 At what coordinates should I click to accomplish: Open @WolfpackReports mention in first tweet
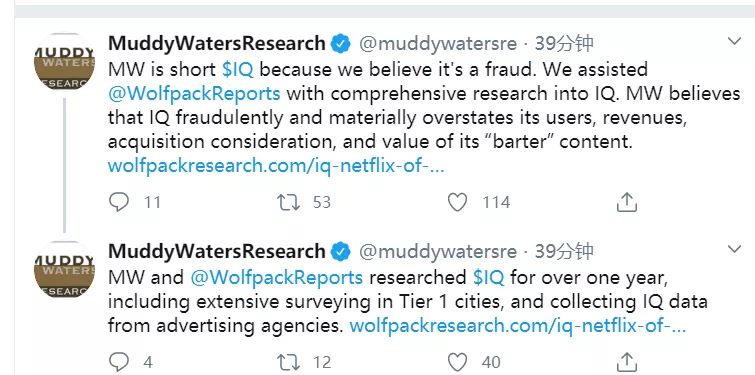click(x=194, y=93)
